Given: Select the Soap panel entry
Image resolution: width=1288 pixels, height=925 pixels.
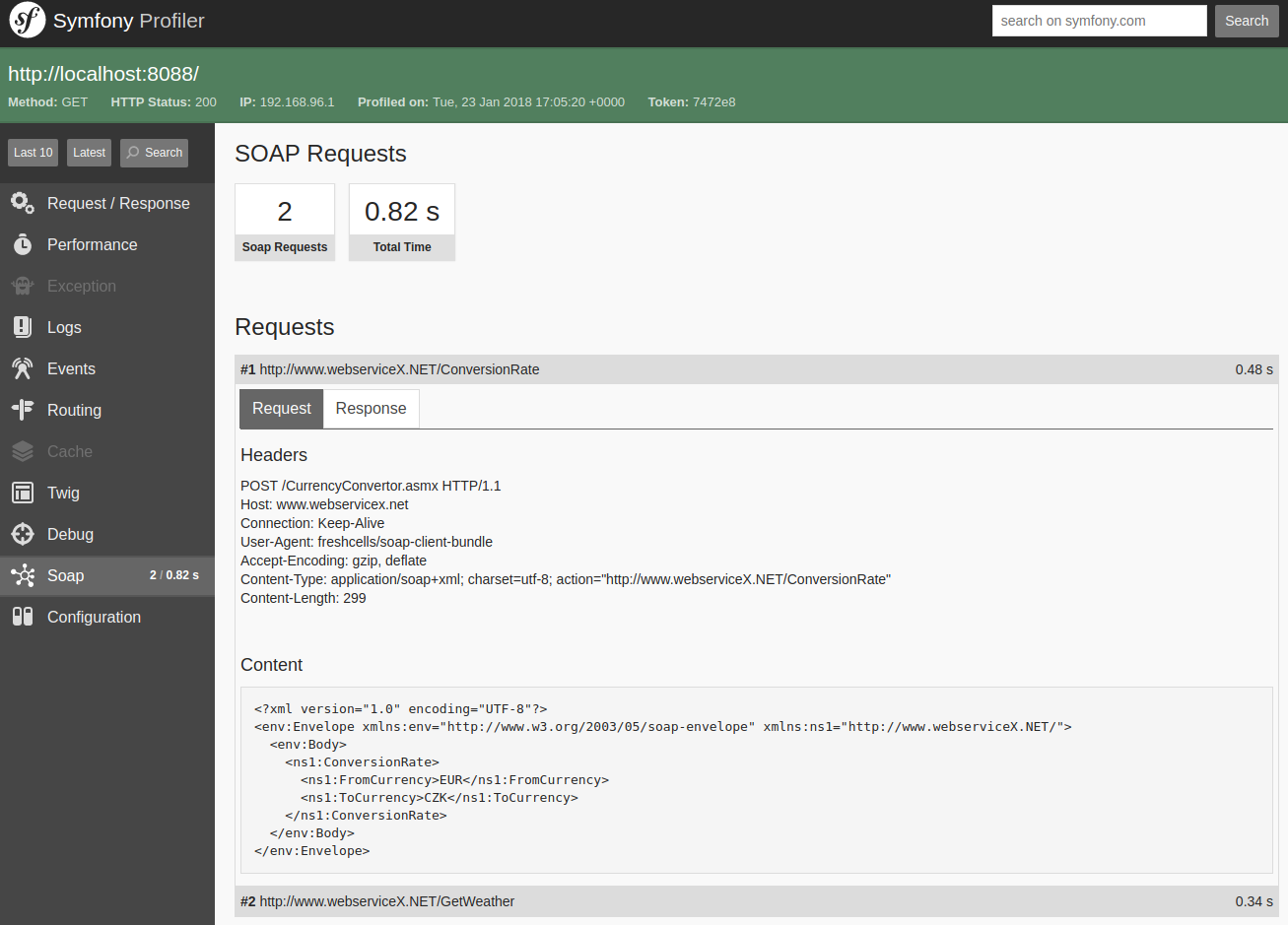Looking at the screenshot, I should coord(107,575).
